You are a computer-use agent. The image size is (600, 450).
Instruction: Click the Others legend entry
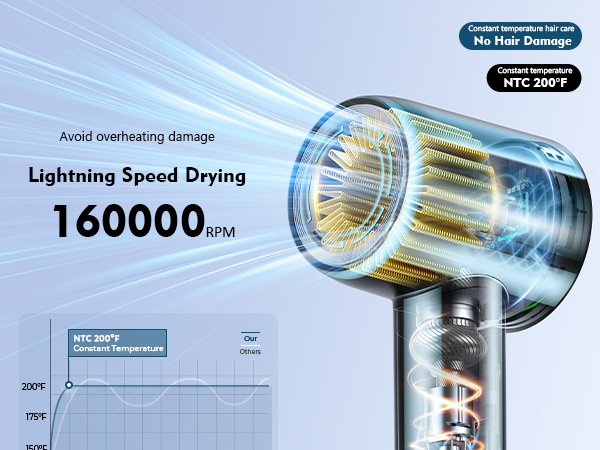(250, 352)
